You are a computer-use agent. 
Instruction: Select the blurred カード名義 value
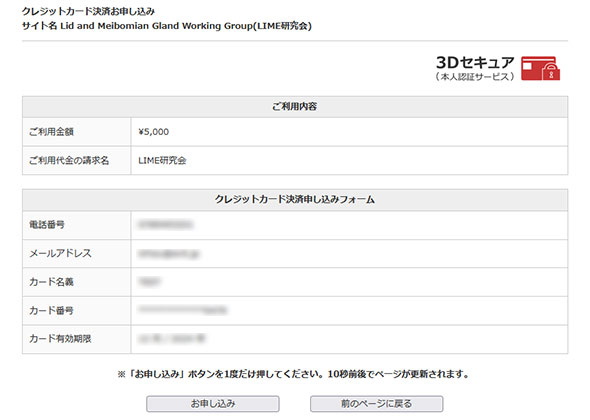pos(149,282)
